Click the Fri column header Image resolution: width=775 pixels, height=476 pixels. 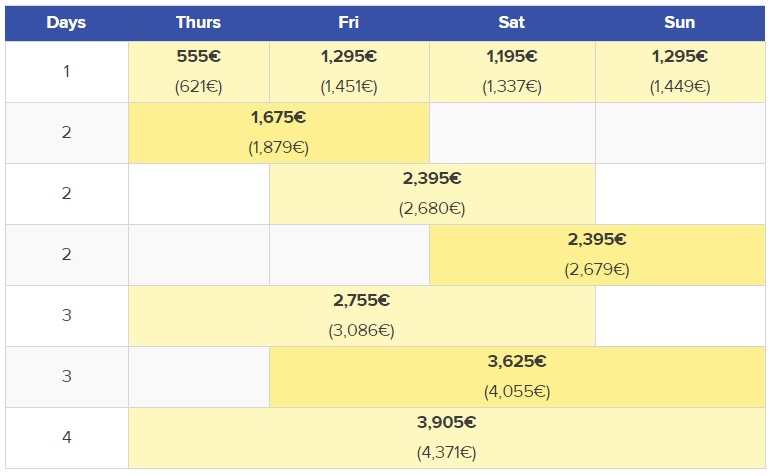[x=348, y=22]
